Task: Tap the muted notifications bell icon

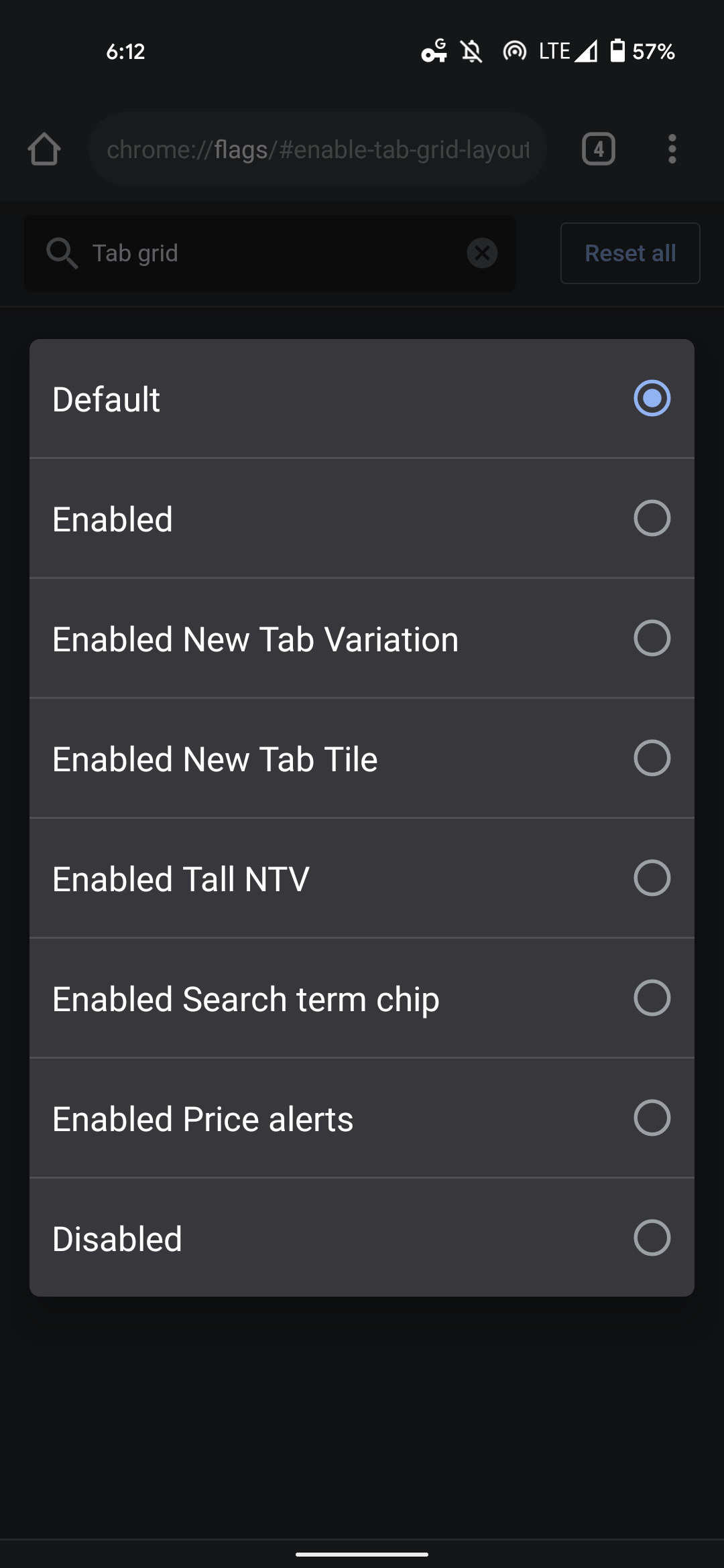Action: coord(472,51)
